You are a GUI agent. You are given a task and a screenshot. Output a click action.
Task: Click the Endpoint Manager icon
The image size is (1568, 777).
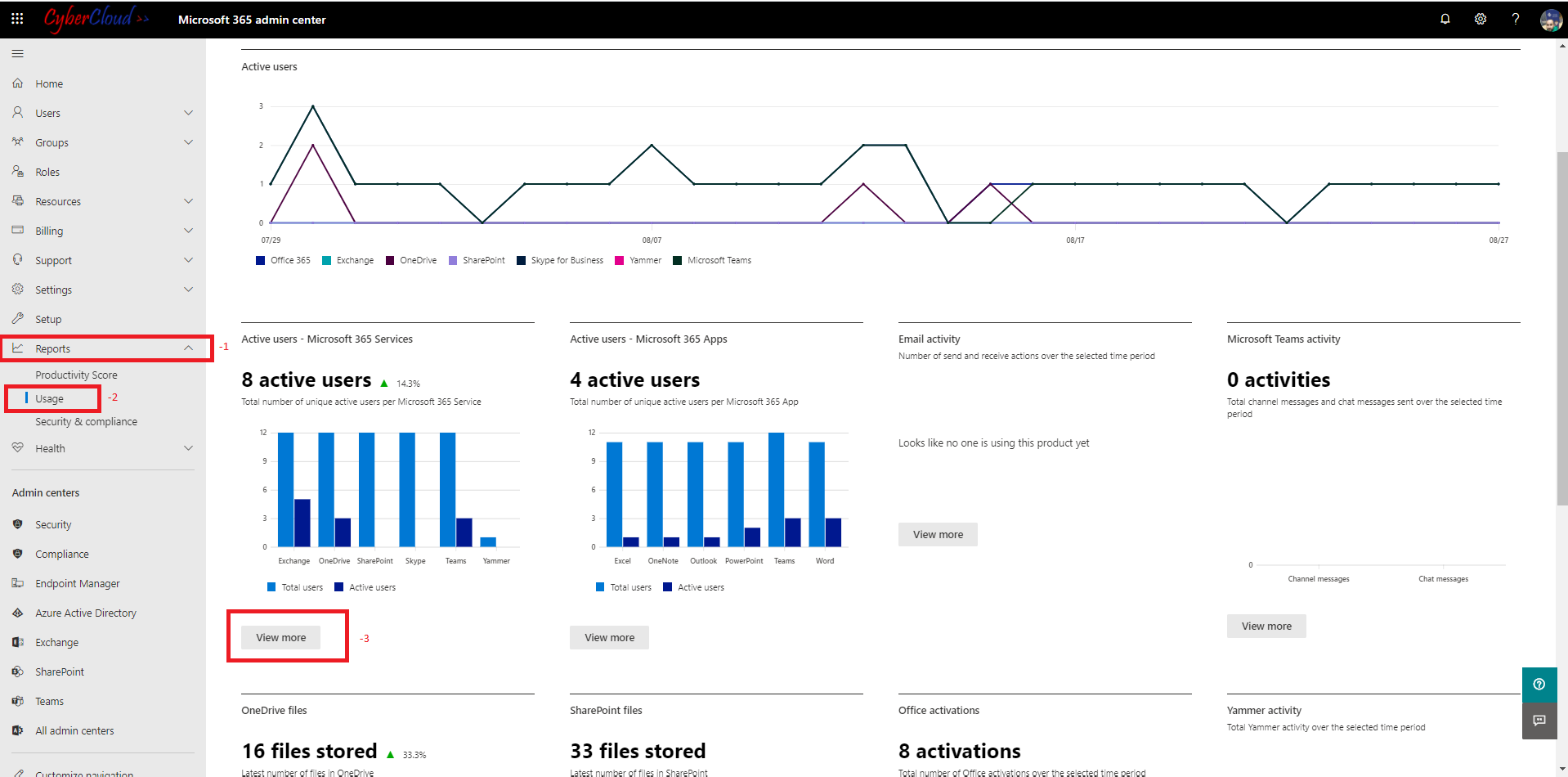click(x=18, y=583)
